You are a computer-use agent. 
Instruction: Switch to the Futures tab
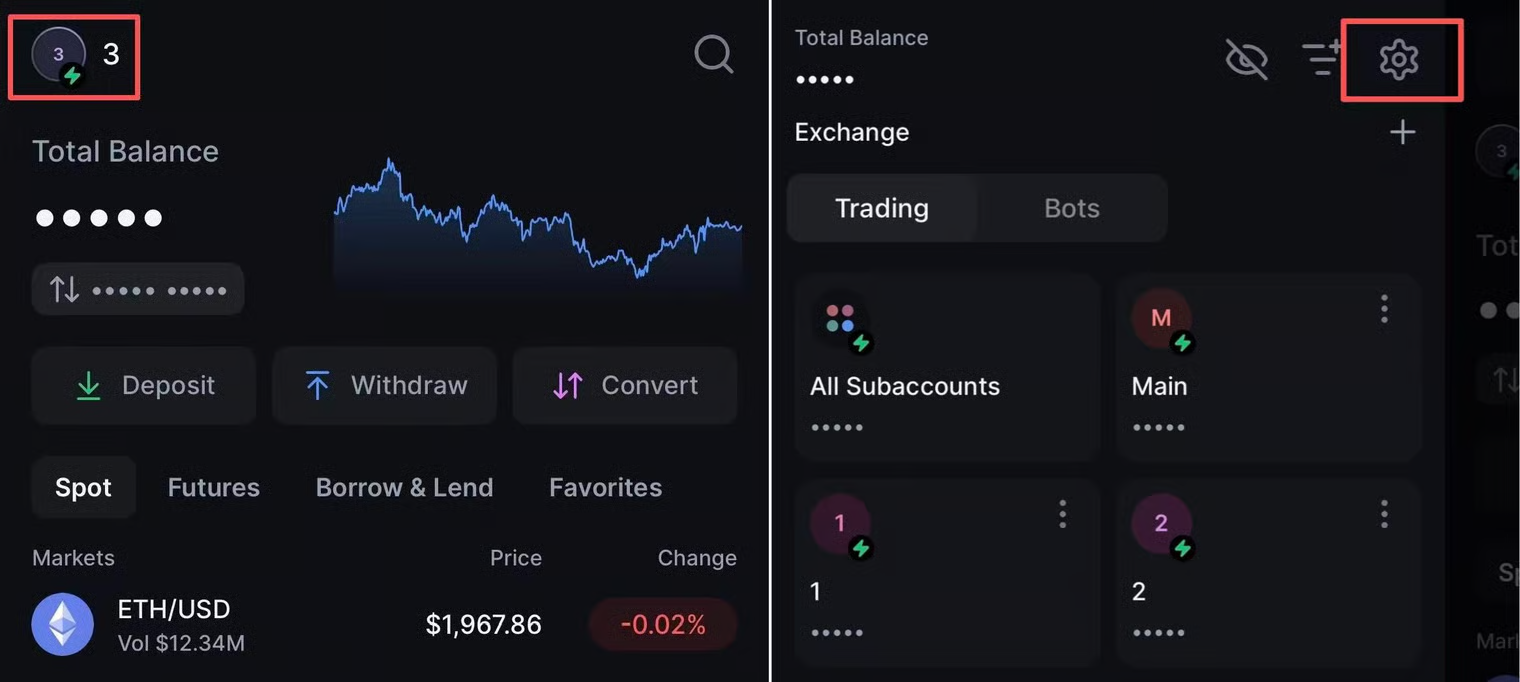pos(213,487)
